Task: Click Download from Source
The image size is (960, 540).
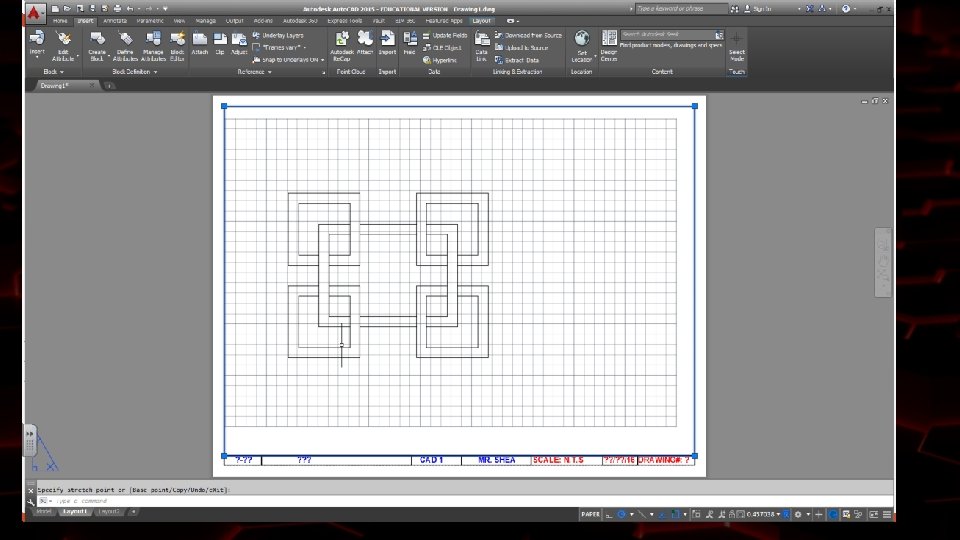Action: [528, 36]
